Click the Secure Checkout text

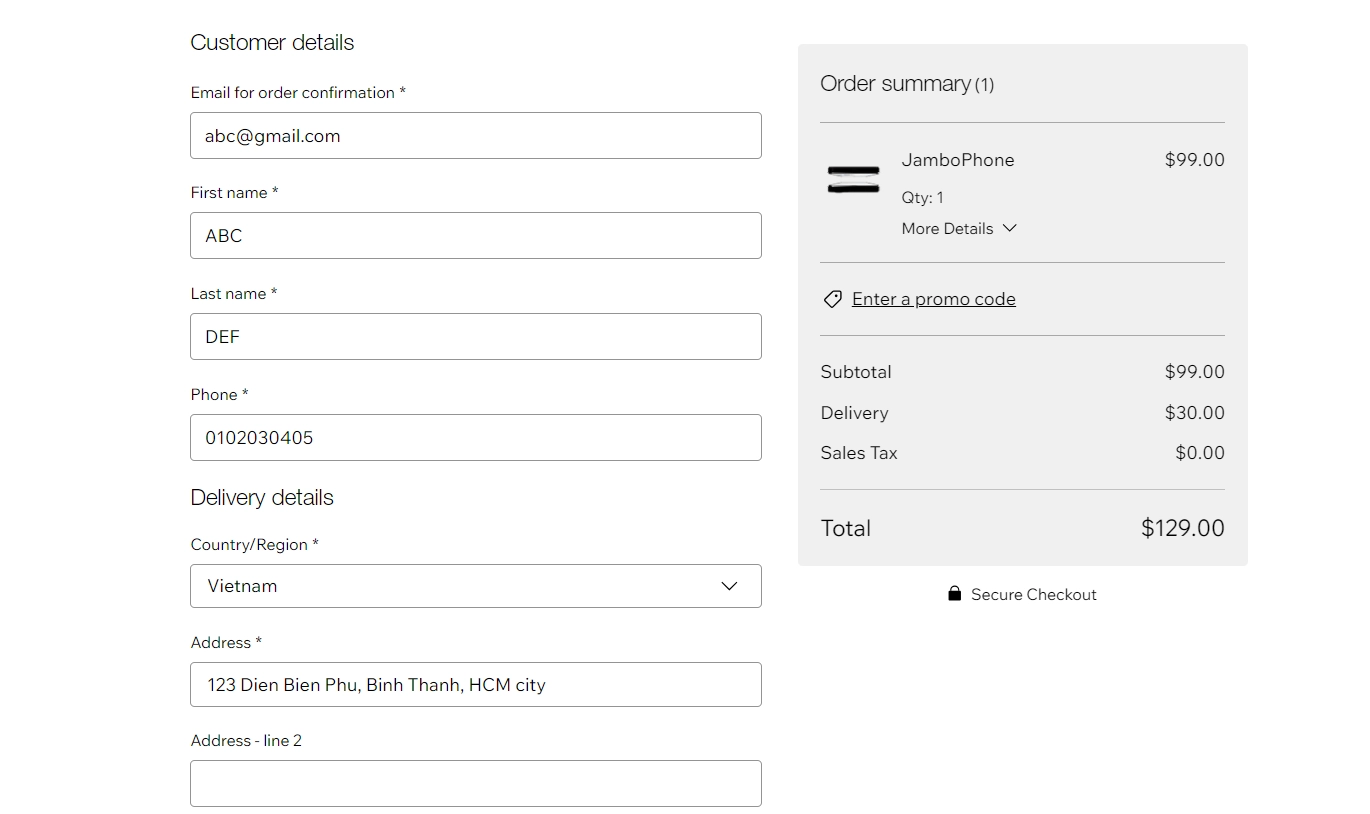(1033, 594)
